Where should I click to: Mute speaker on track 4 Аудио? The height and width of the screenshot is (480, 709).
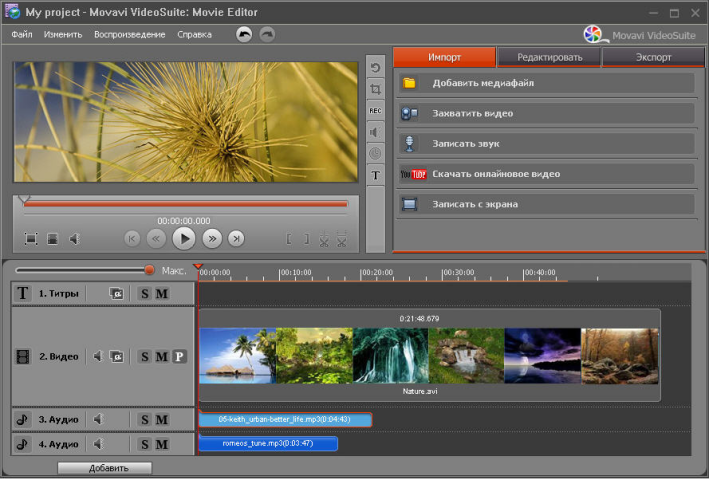point(99,444)
